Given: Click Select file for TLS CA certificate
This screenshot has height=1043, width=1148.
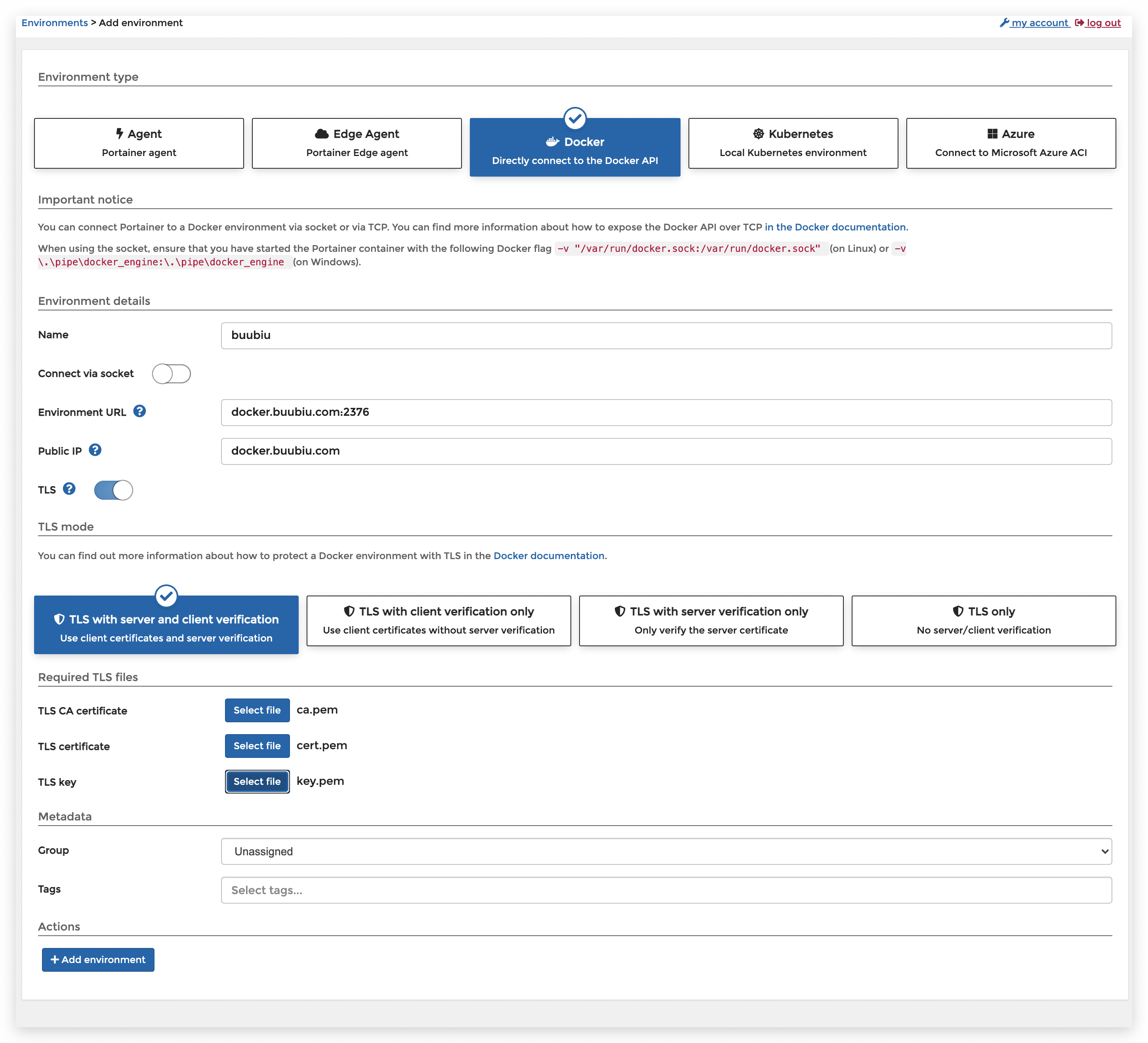Looking at the screenshot, I should pos(257,710).
